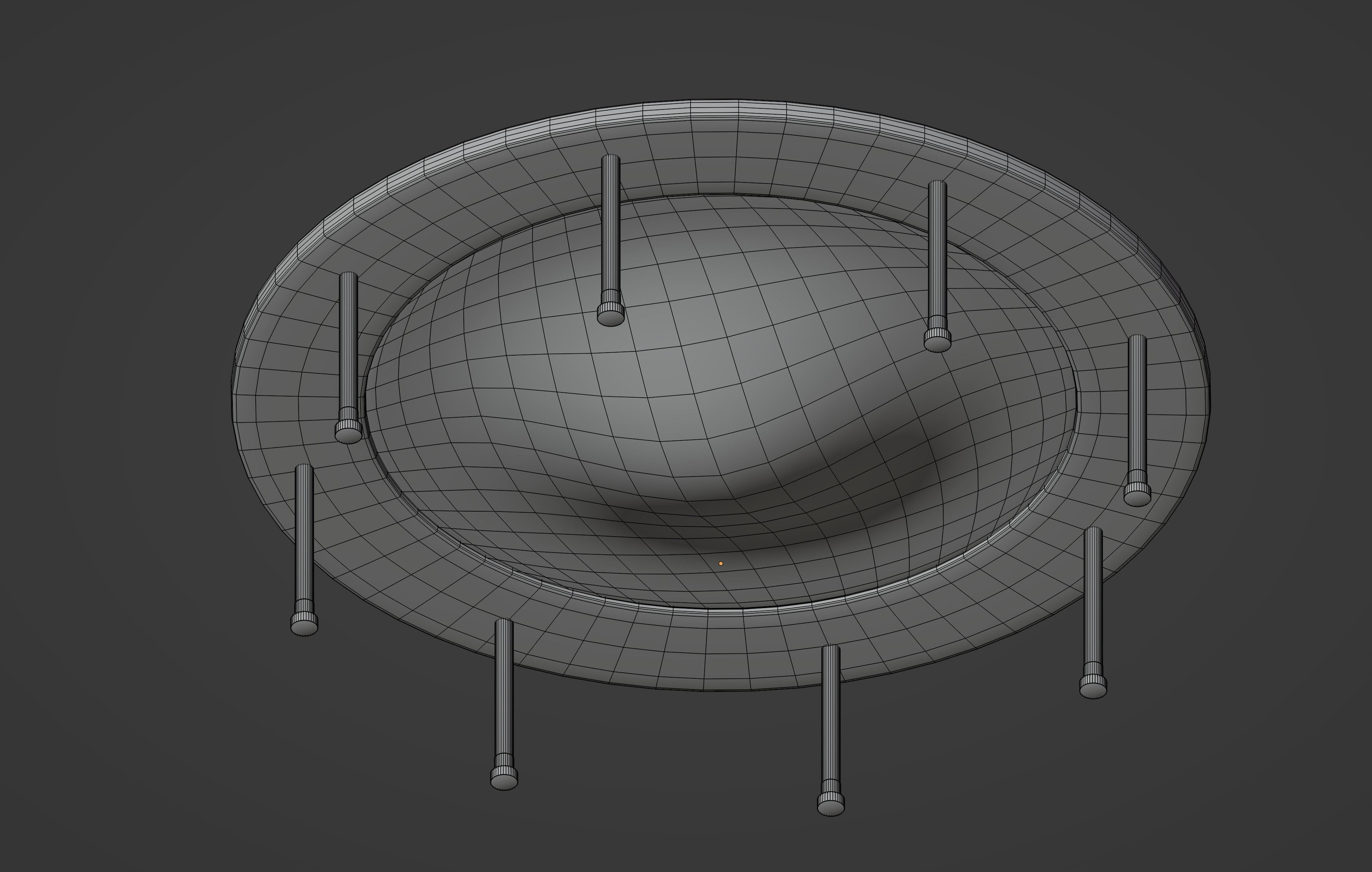This screenshot has width=1372, height=872.
Task: Select the rightmost bolt on the ring
Action: pos(1137,420)
